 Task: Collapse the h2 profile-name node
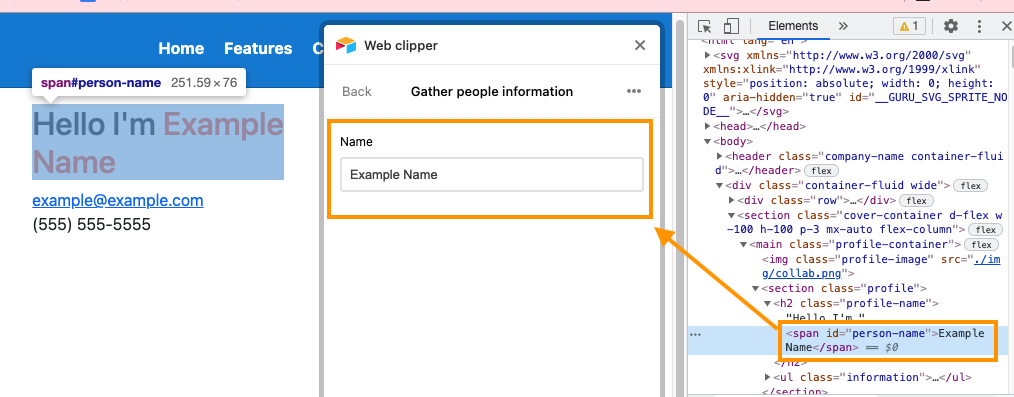(768, 303)
